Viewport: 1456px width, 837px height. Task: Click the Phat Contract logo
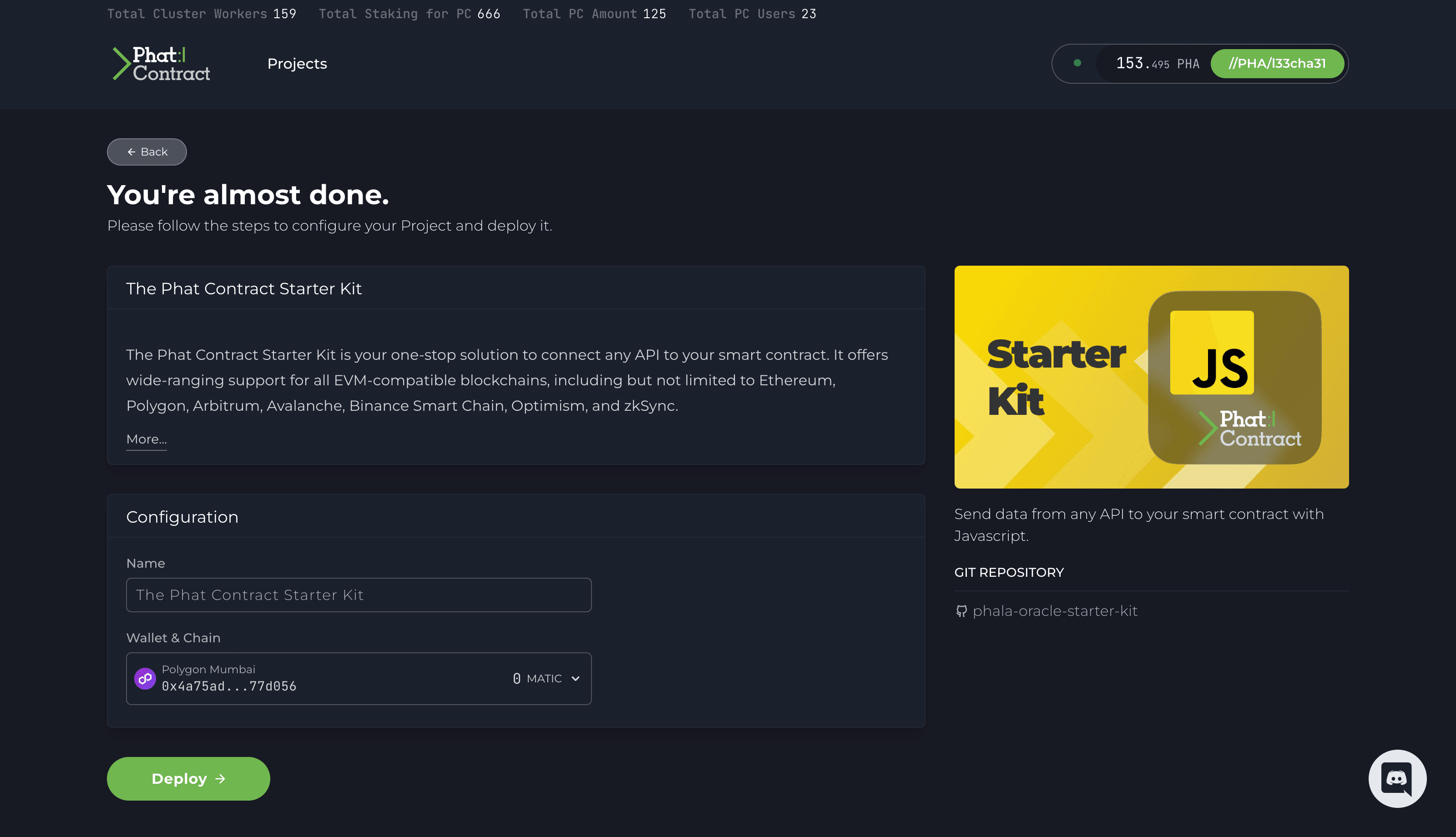pyautogui.click(x=162, y=64)
